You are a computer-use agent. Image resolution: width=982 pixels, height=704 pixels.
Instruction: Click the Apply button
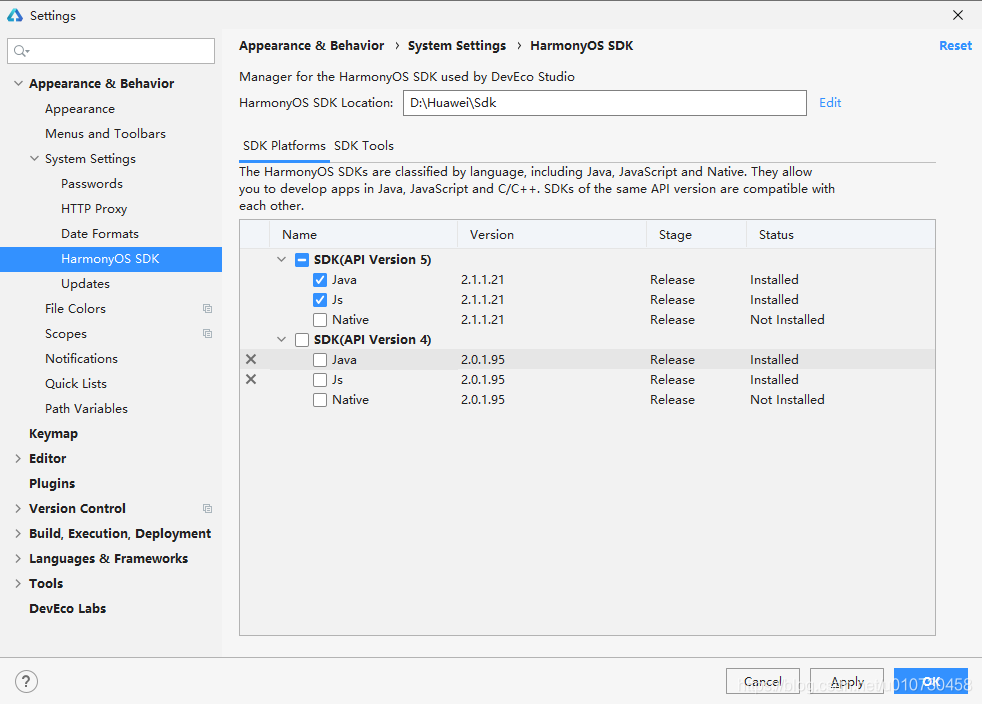click(x=847, y=681)
